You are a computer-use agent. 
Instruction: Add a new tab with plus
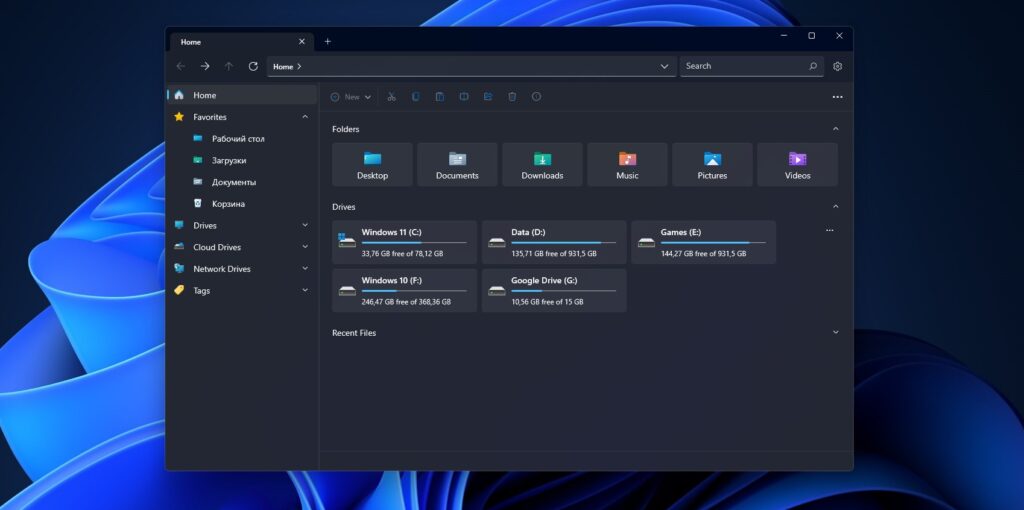click(328, 42)
